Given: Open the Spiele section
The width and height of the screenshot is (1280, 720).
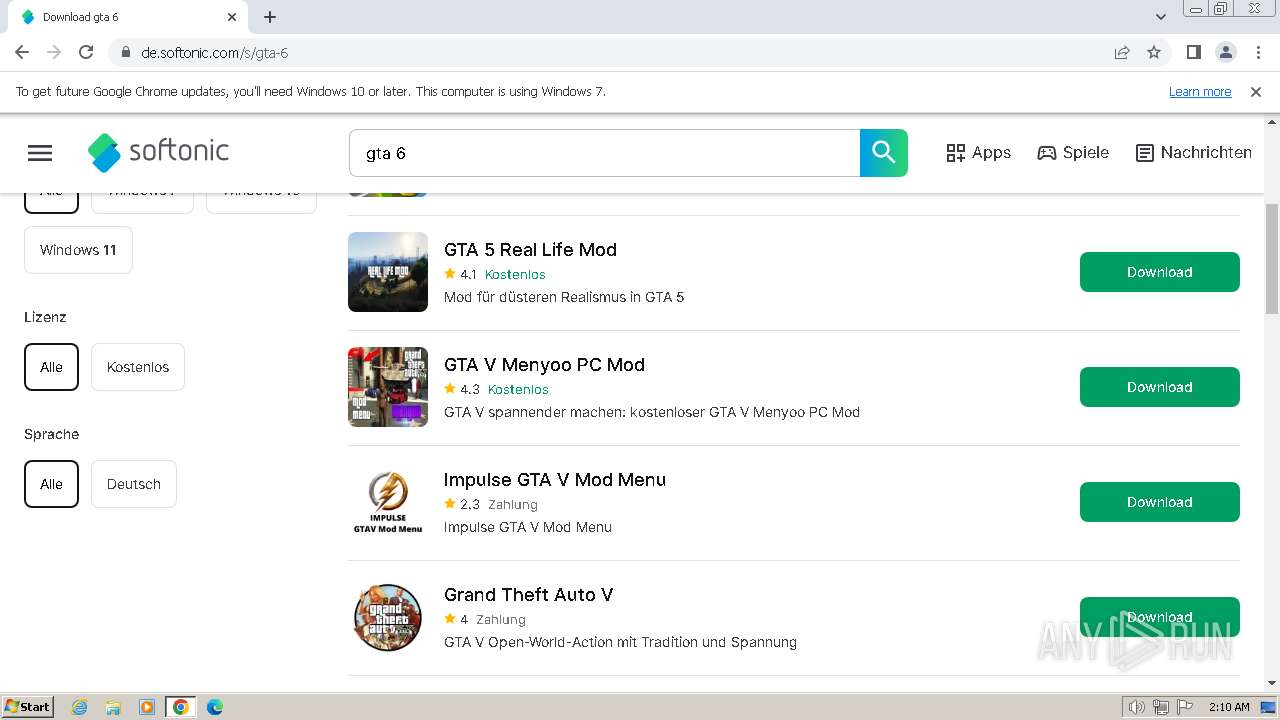Looking at the screenshot, I should point(1073,153).
